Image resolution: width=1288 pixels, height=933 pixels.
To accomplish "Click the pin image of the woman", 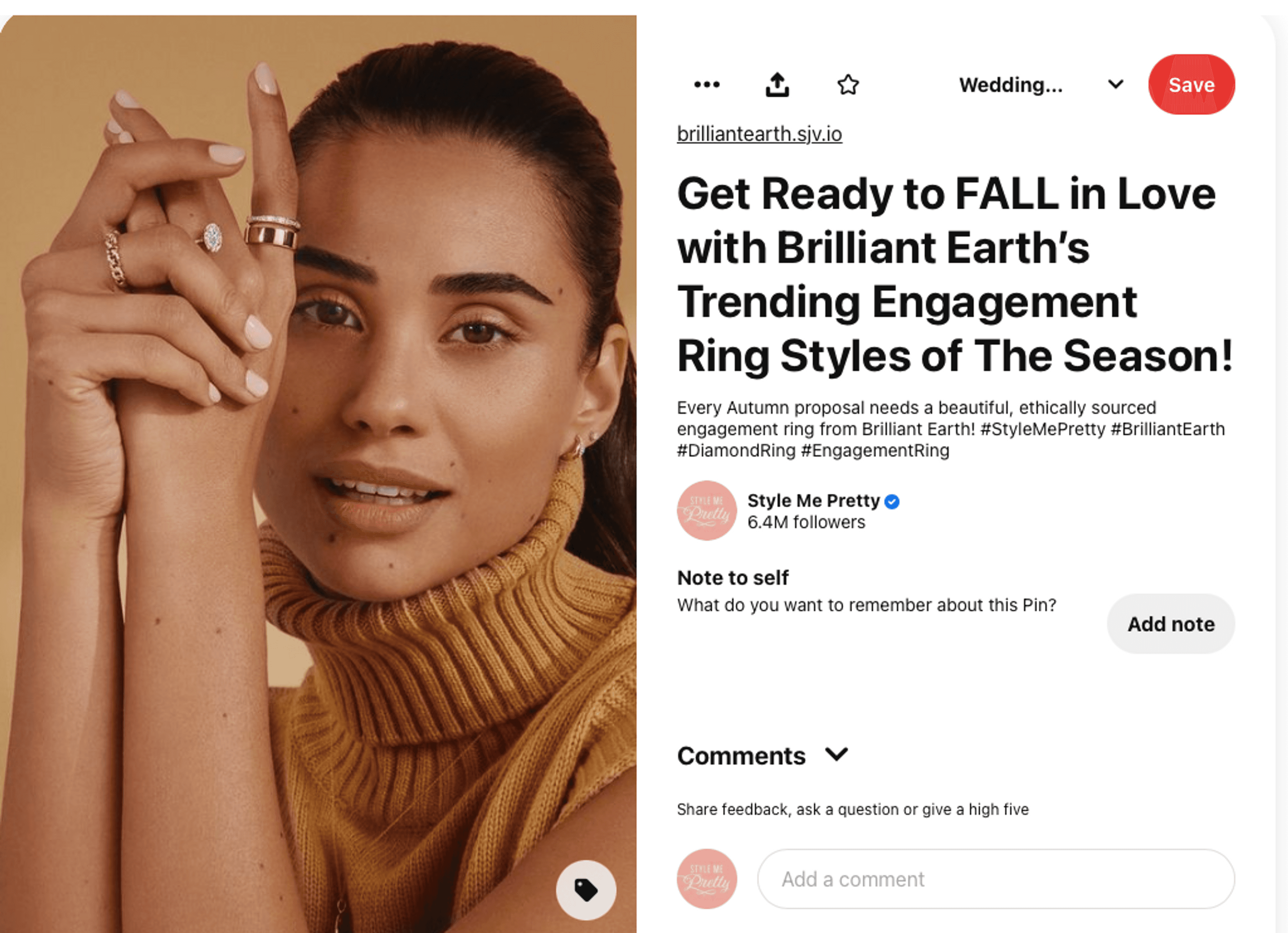I will tap(318, 474).
